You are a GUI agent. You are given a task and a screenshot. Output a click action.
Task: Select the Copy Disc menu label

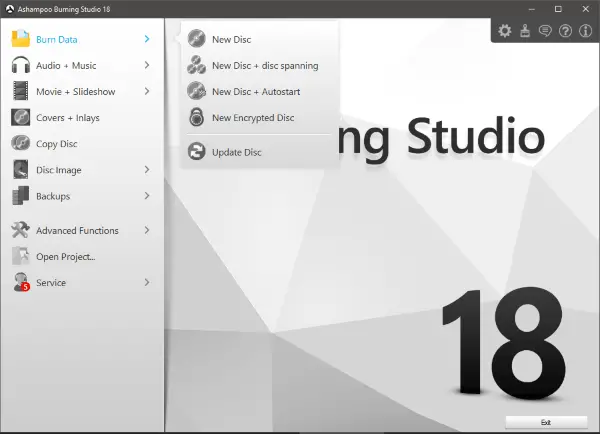click(x=57, y=144)
